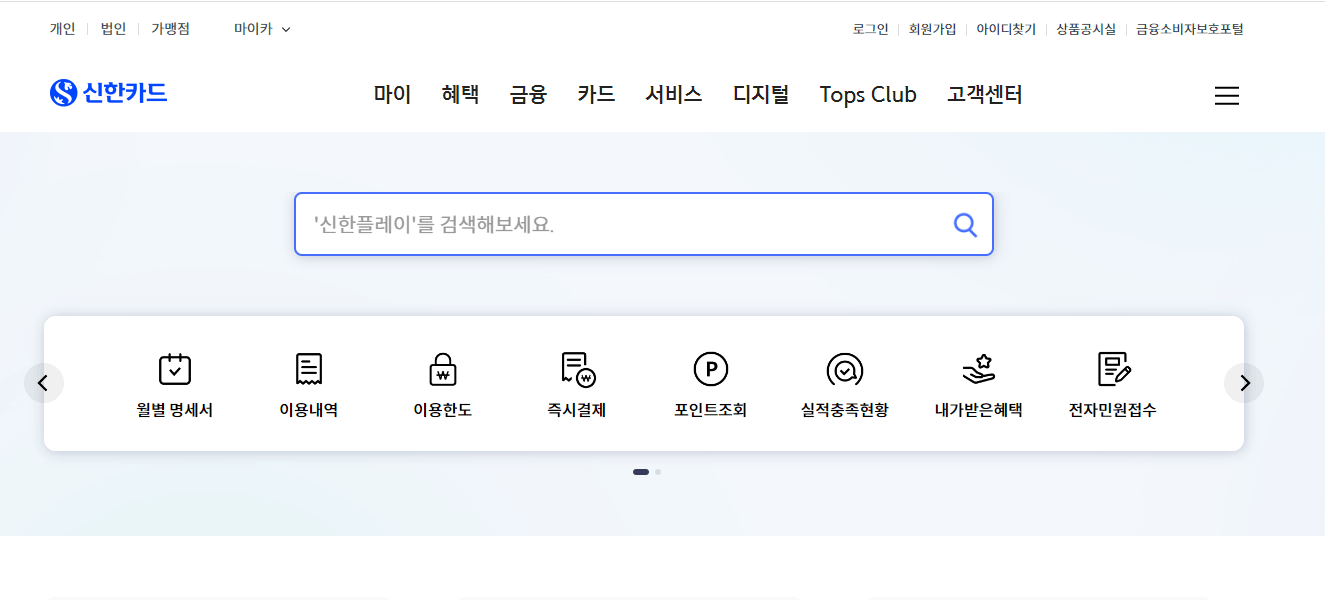Show next quick menu items
This screenshot has height=600, width=1325.
(1244, 383)
